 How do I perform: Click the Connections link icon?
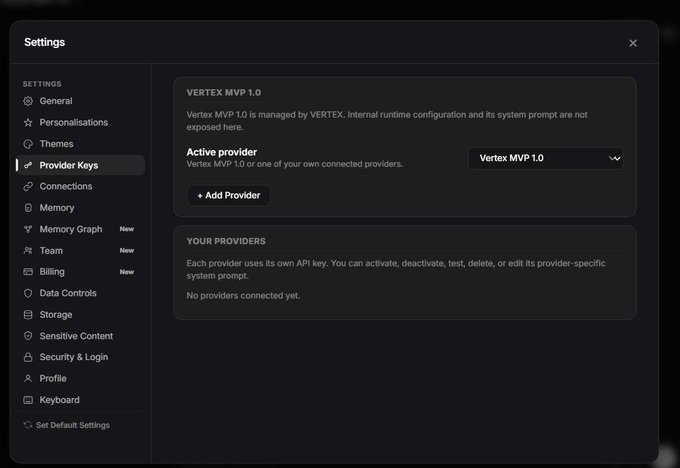[x=28, y=187]
